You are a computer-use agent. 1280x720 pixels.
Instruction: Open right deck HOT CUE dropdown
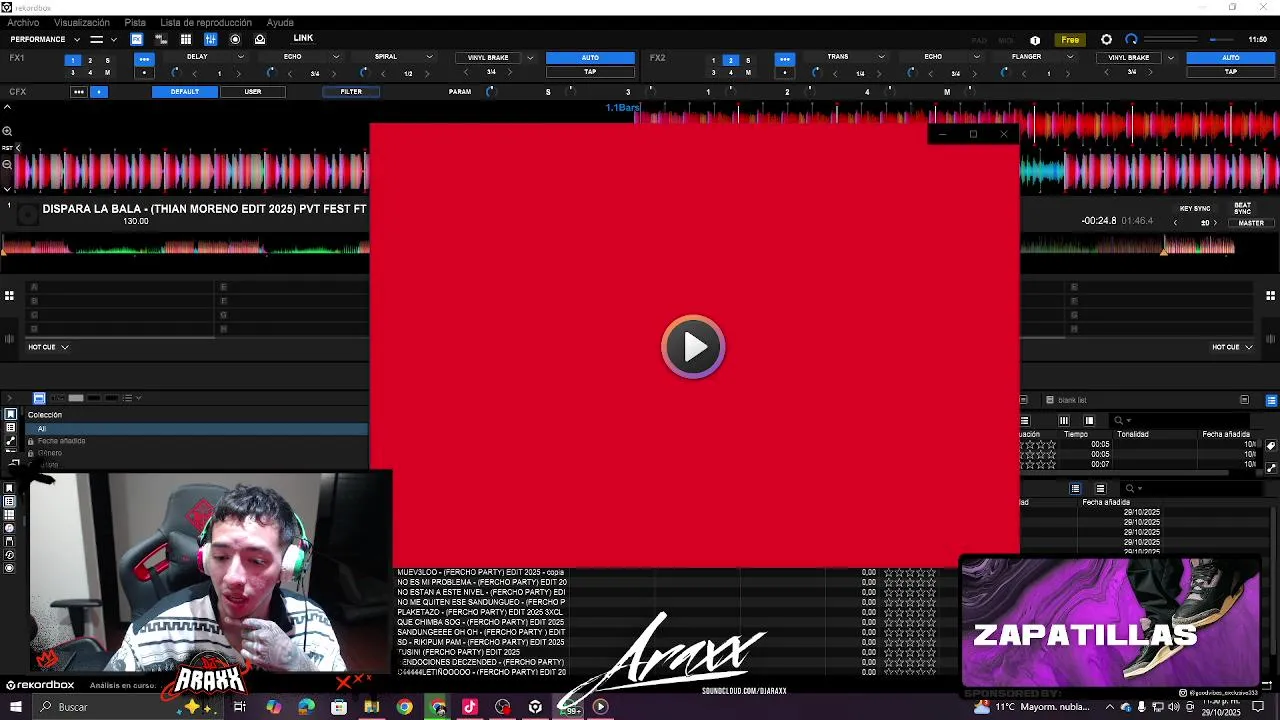click(1232, 347)
